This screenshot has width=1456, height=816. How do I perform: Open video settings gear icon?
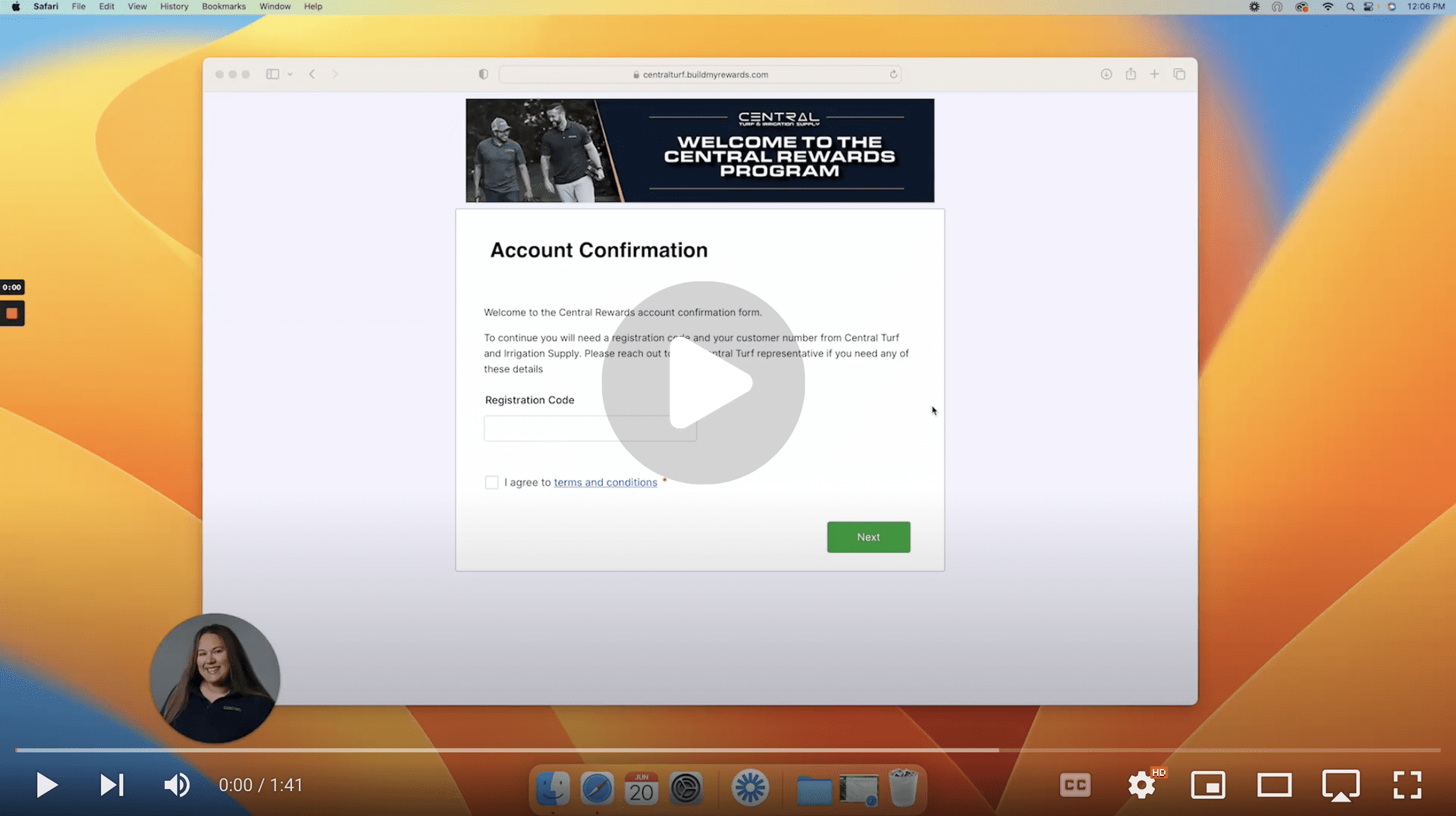(1141, 785)
